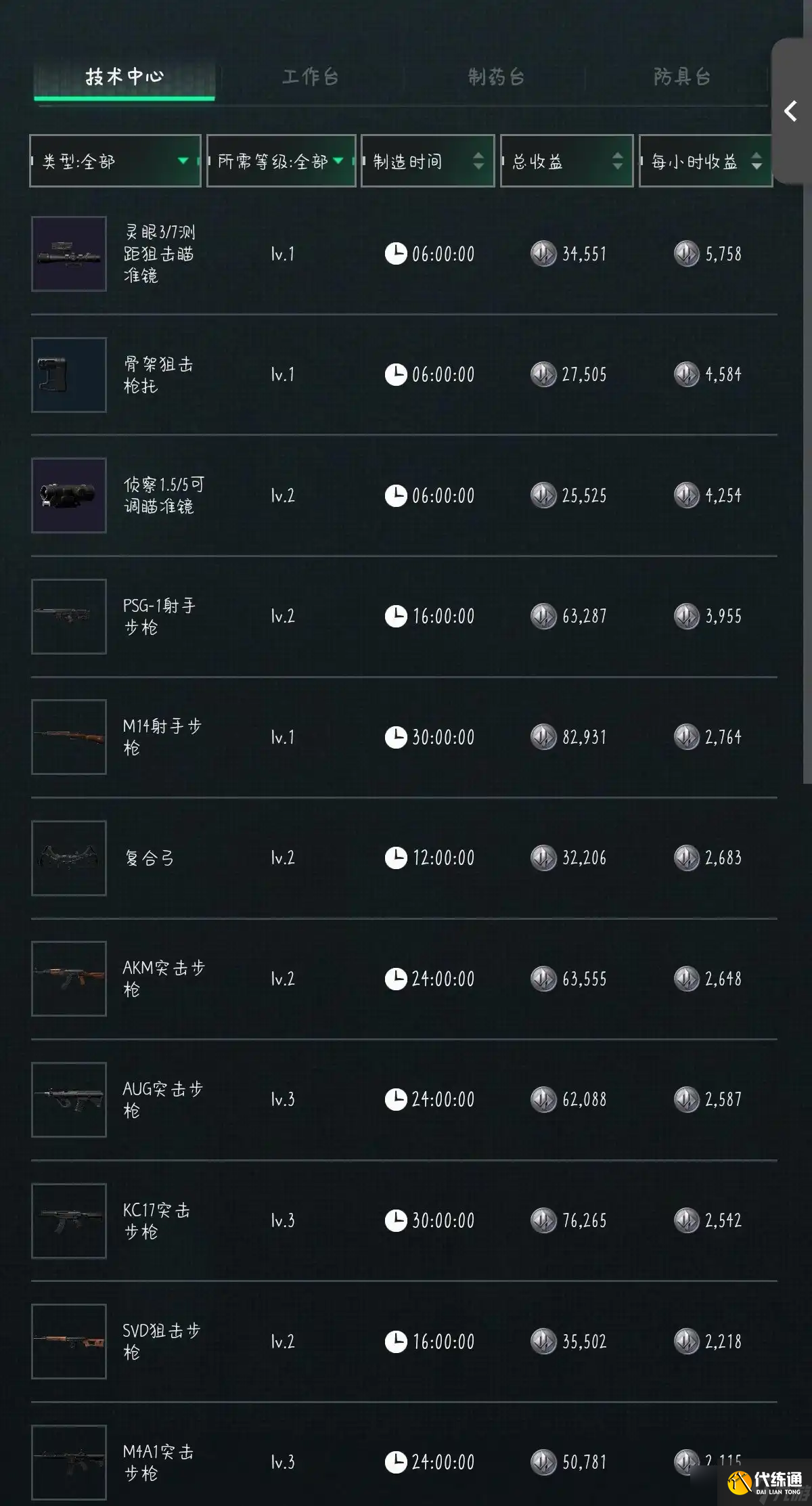
Task: Open the 所需等级:全部 filter dropdown
Action: pyautogui.click(x=281, y=161)
